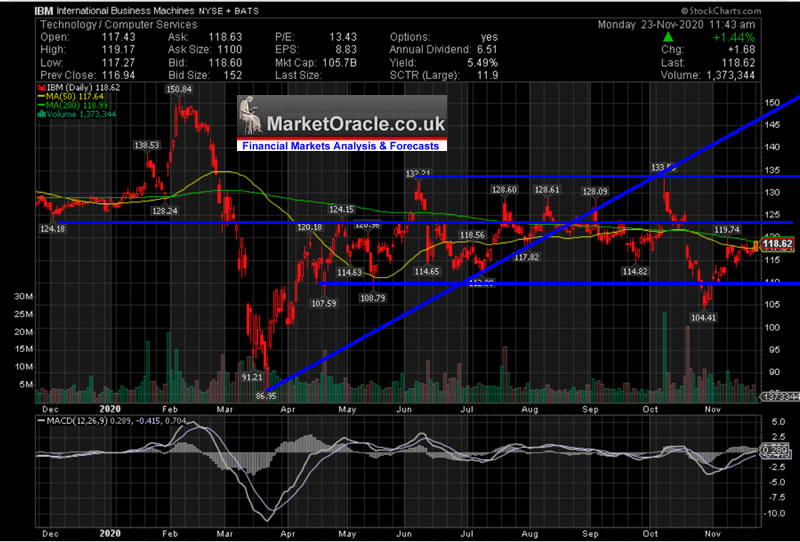Click the 150.84 peak price label

coord(179,89)
